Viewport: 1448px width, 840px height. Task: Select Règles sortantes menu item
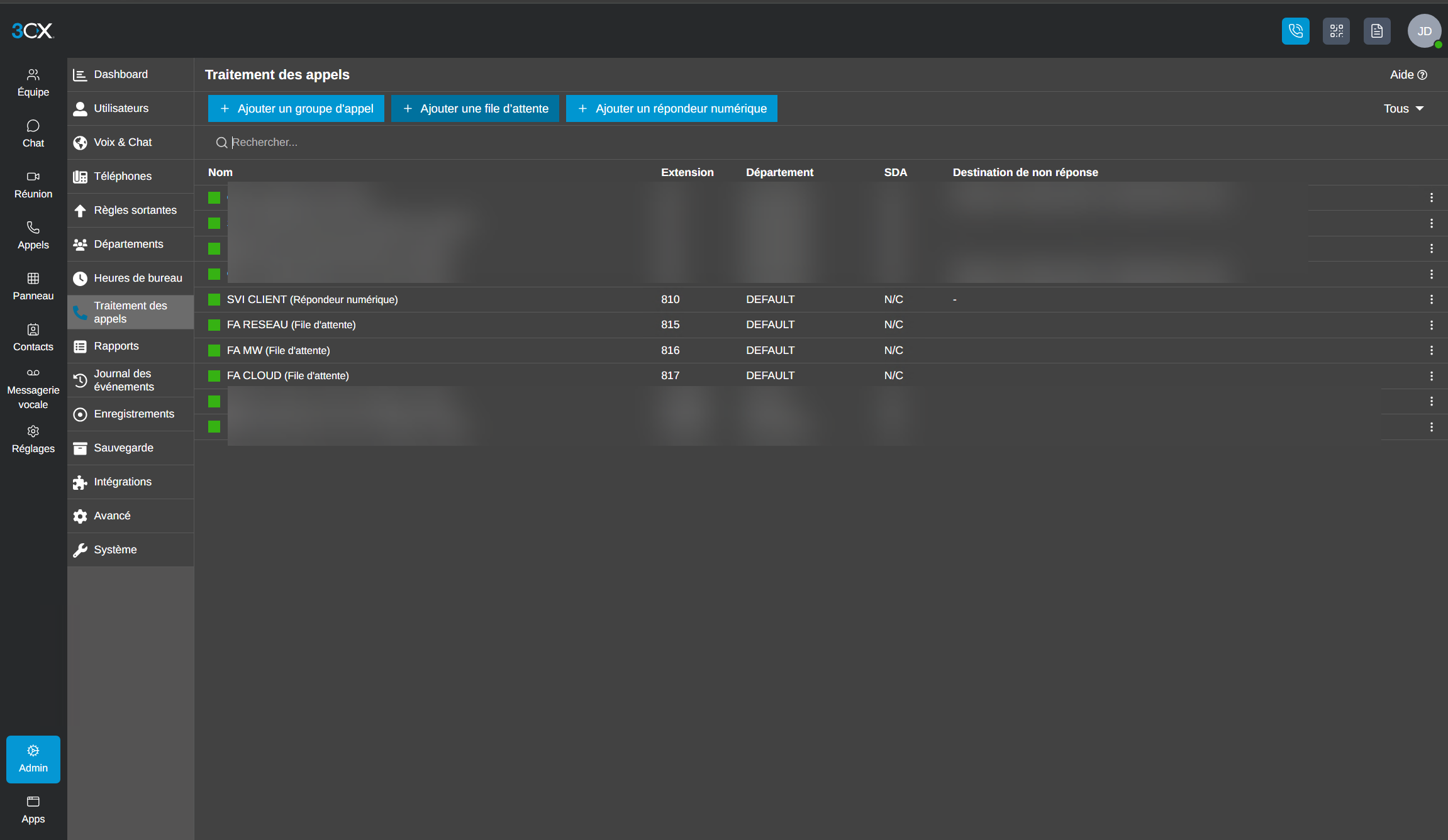131,210
